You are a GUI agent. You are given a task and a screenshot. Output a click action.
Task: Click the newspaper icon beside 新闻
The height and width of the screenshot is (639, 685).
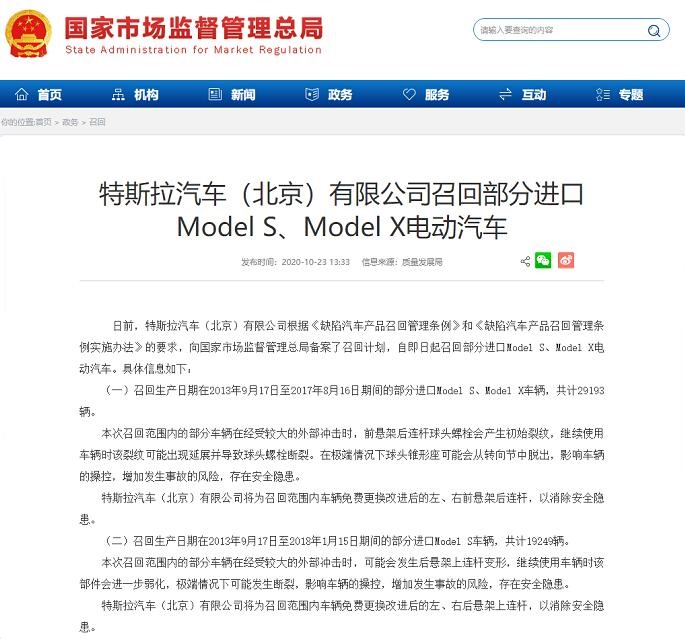[215, 94]
